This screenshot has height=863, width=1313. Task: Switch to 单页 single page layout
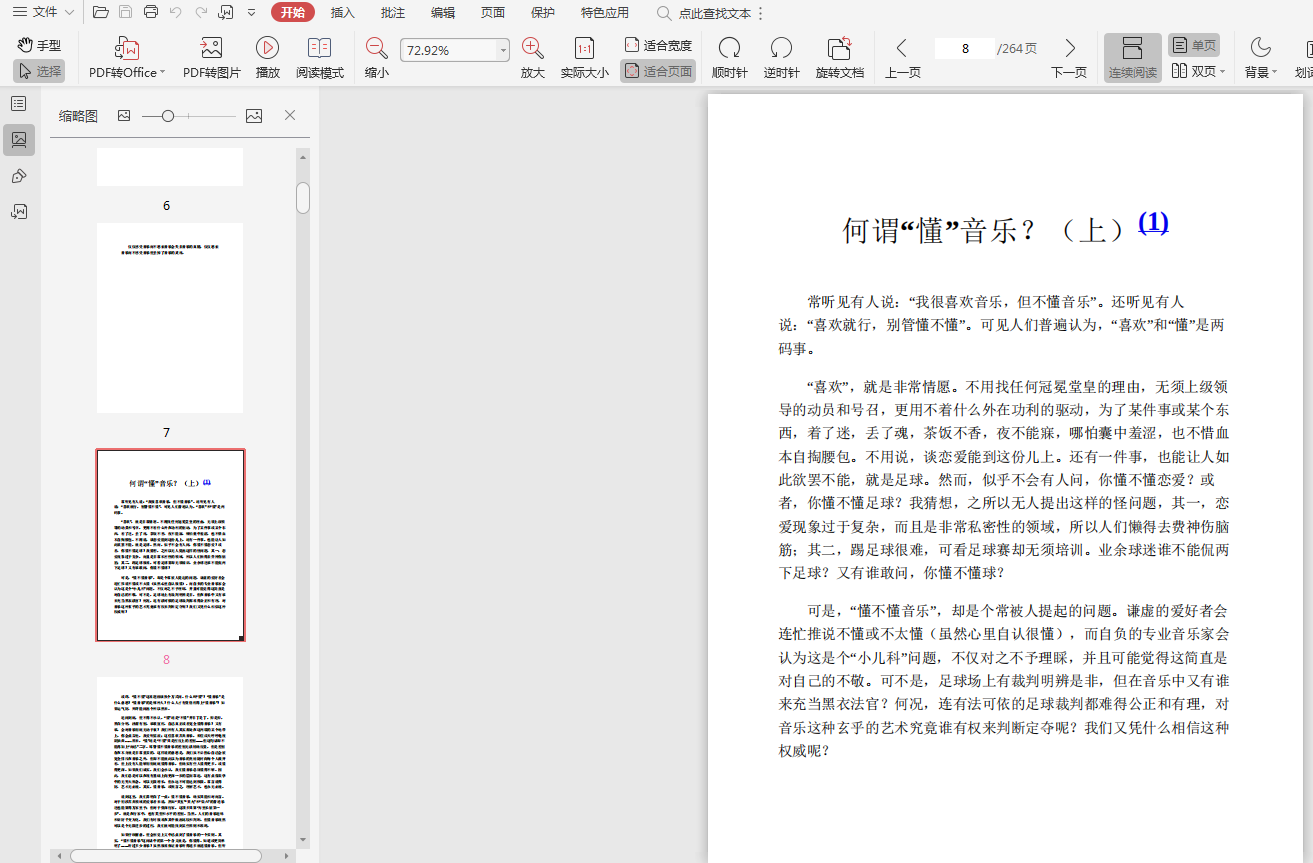(1194, 45)
